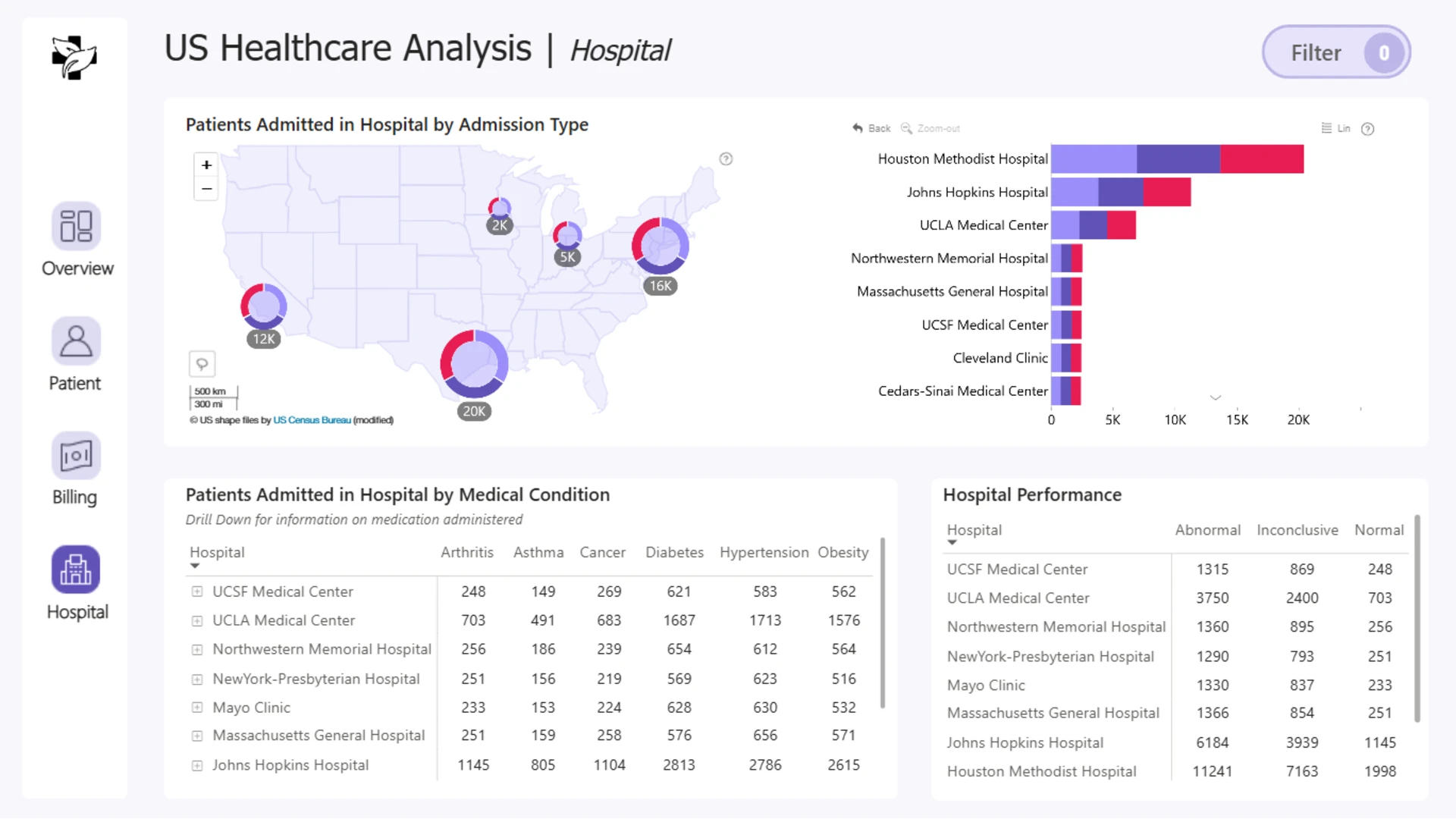Viewport: 1456px width, 819px height.
Task: Open the Patient page icon
Action: click(x=76, y=340)
